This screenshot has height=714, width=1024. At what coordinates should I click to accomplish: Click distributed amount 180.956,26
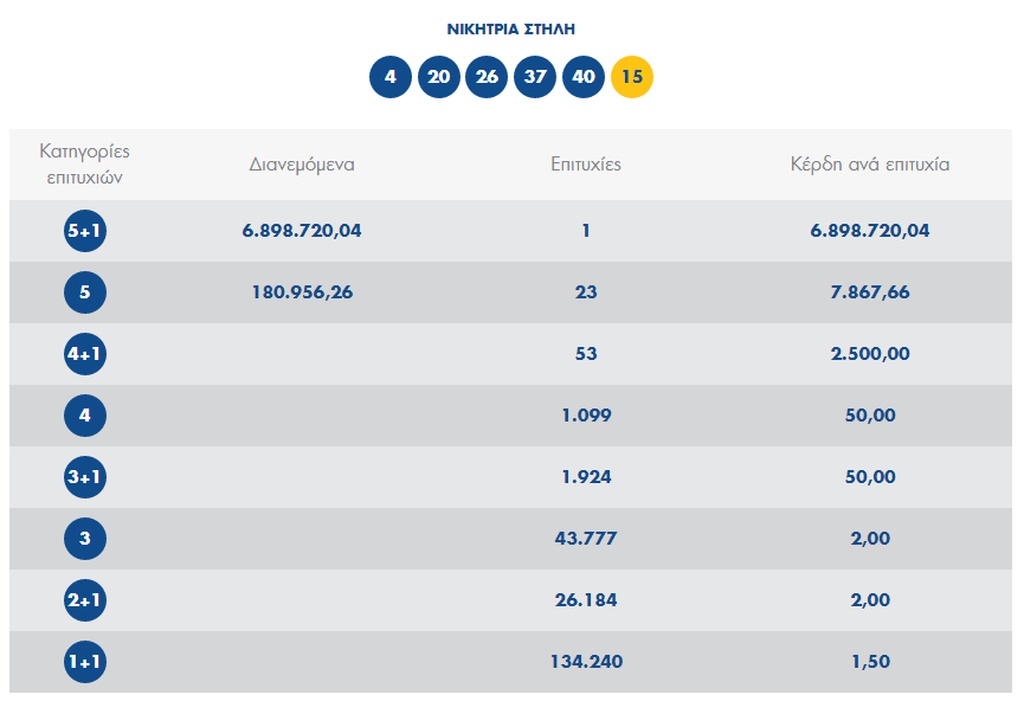point(302,292)
